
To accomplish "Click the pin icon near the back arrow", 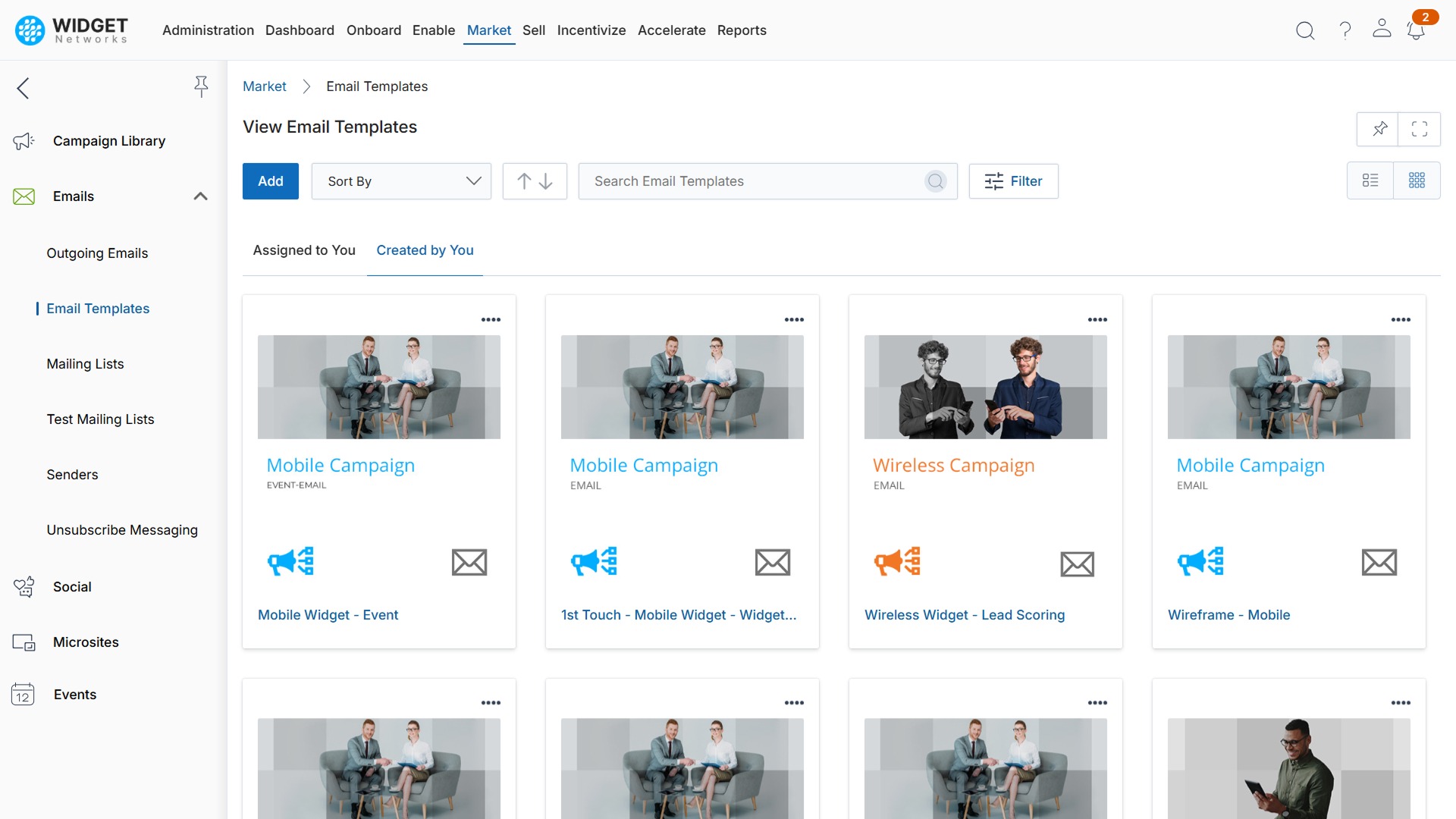I will (201, 86).
